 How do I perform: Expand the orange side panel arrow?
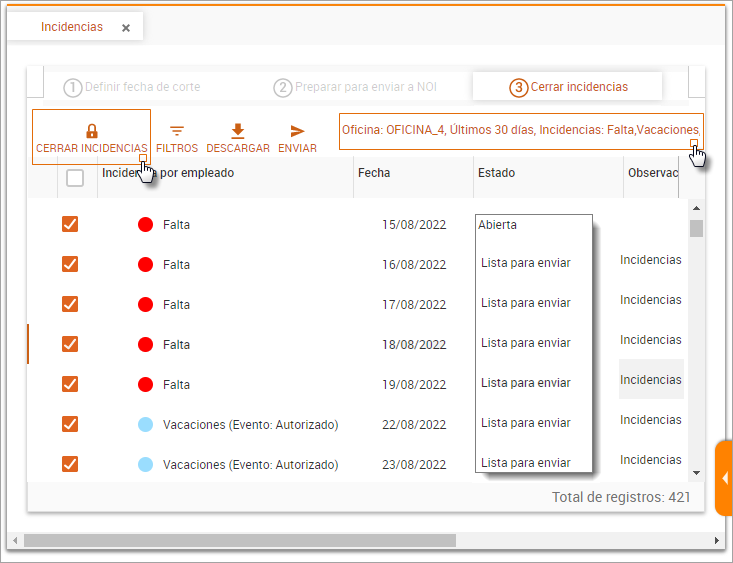(x=724, y=478)
